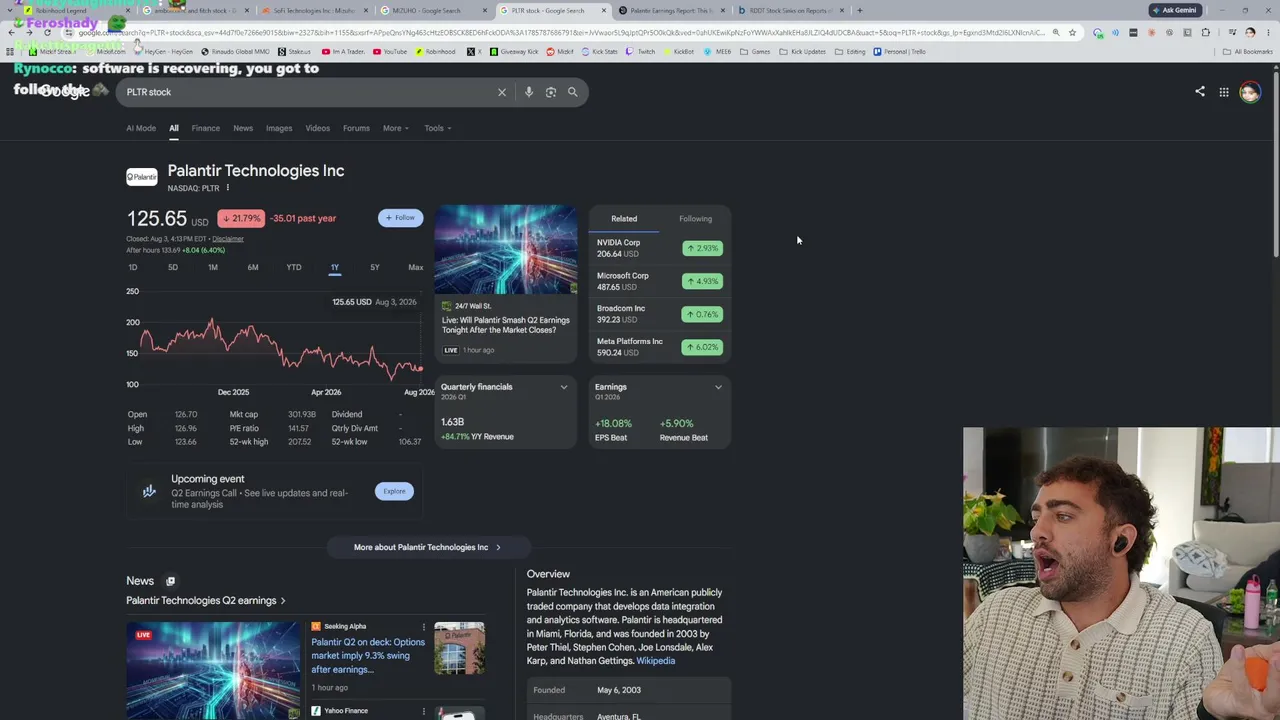
Task: Open the Games bookmark folder
Action: pos(755,51)
